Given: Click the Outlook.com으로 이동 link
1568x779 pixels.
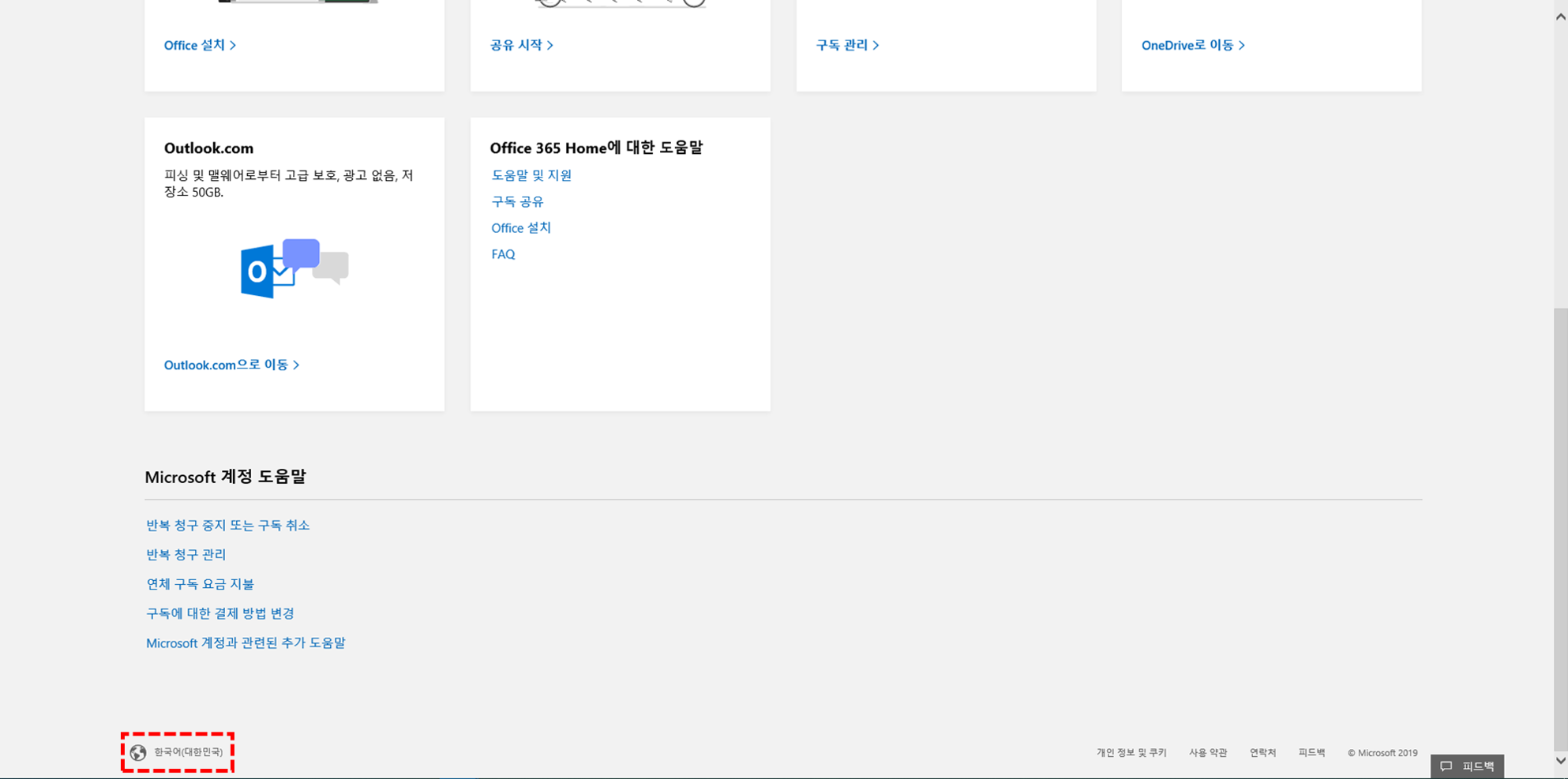Looking at the screenshot, I should (x=231, y=365).
